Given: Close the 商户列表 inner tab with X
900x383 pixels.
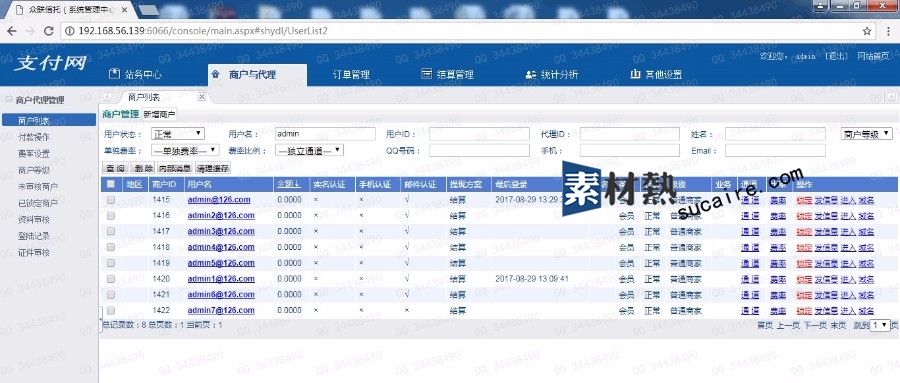Looking at the screenshot, I should [x=201, y=96].
